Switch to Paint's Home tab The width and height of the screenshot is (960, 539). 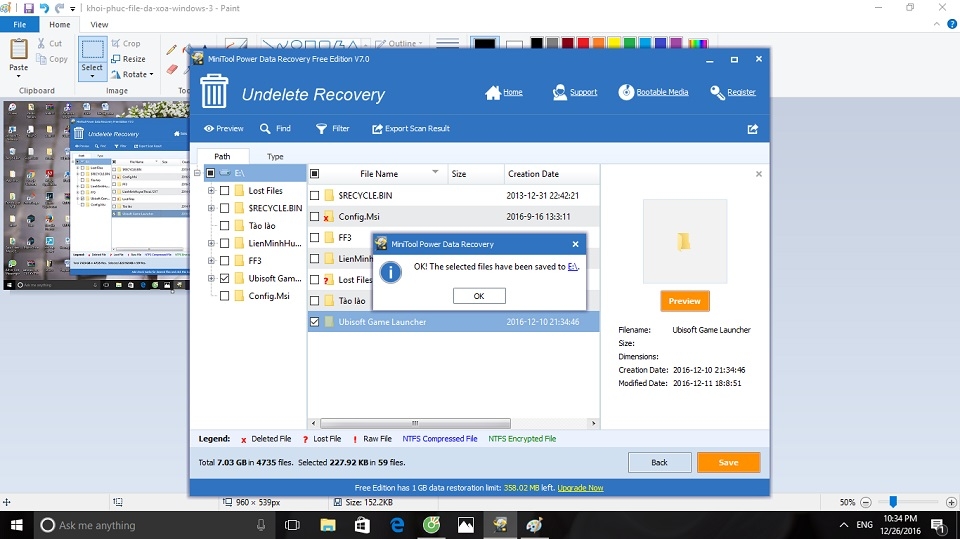point(59,24)
